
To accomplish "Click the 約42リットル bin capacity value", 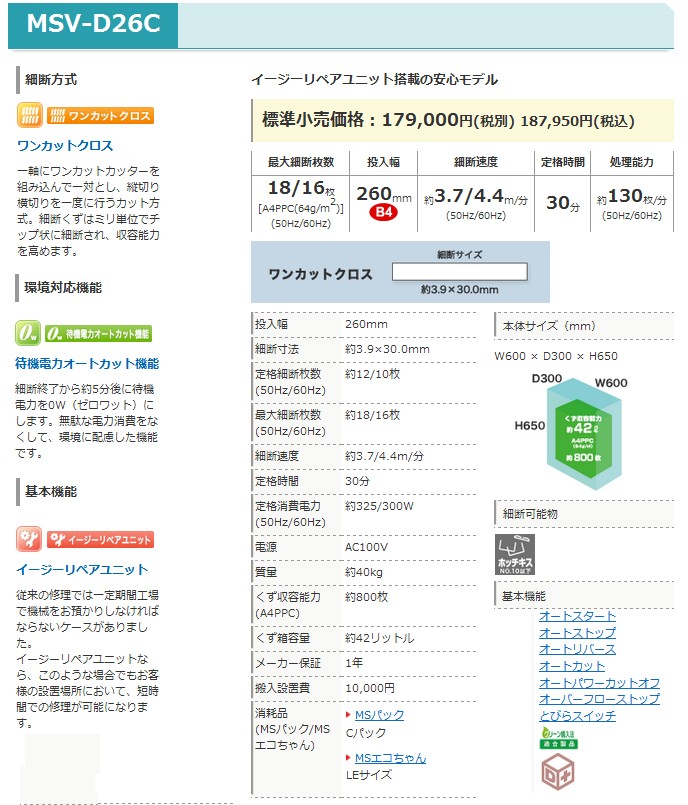I will coord(379,638).
